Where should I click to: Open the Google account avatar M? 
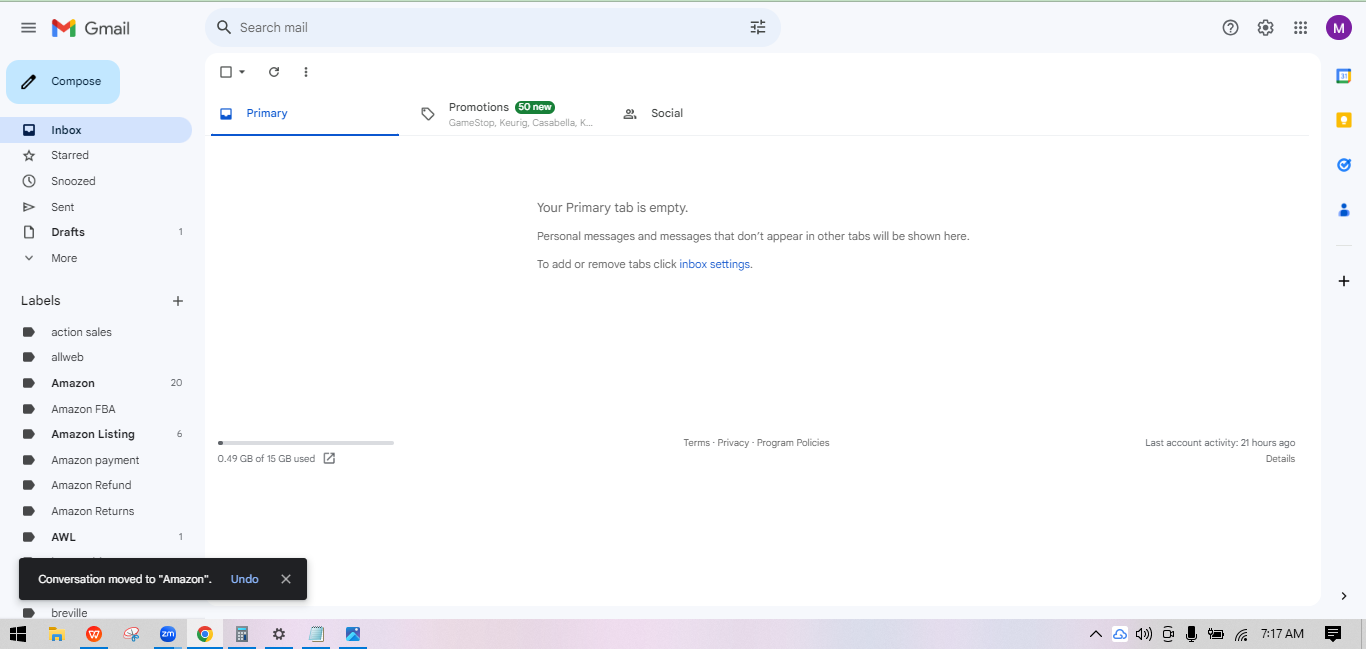[x=1339, y=28]
